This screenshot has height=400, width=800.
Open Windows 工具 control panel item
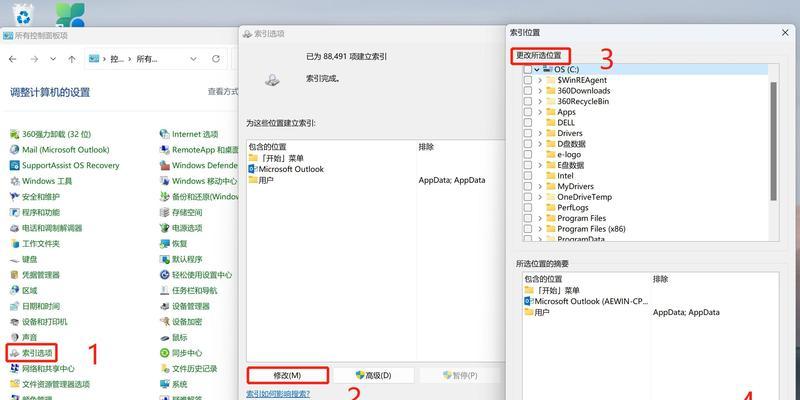click(x=46, y=181)
